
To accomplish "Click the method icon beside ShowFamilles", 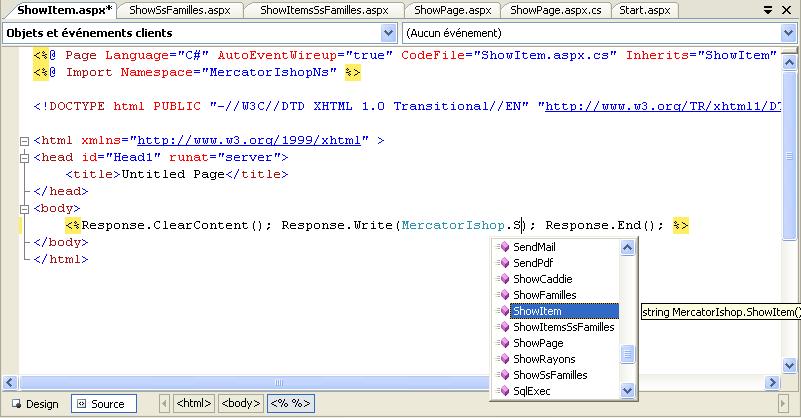I will coord(503,295).
